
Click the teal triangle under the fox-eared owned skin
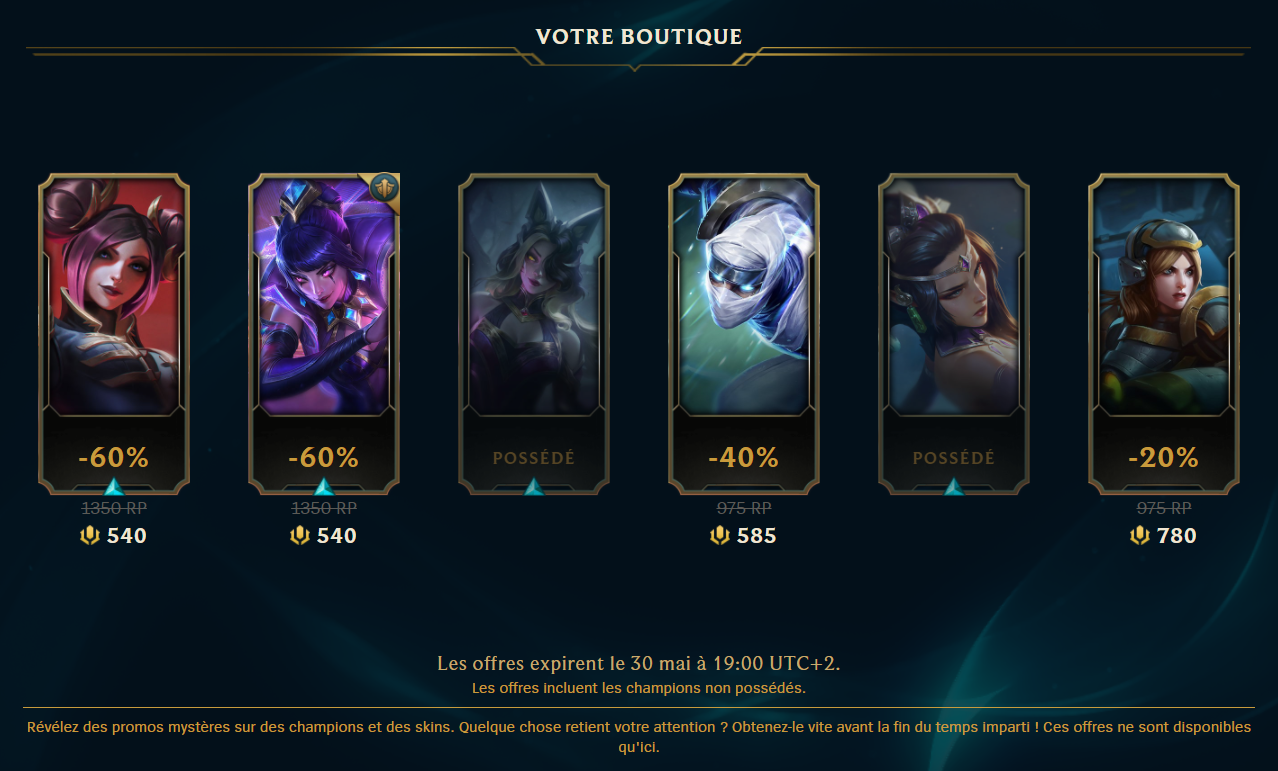point(534,487)
